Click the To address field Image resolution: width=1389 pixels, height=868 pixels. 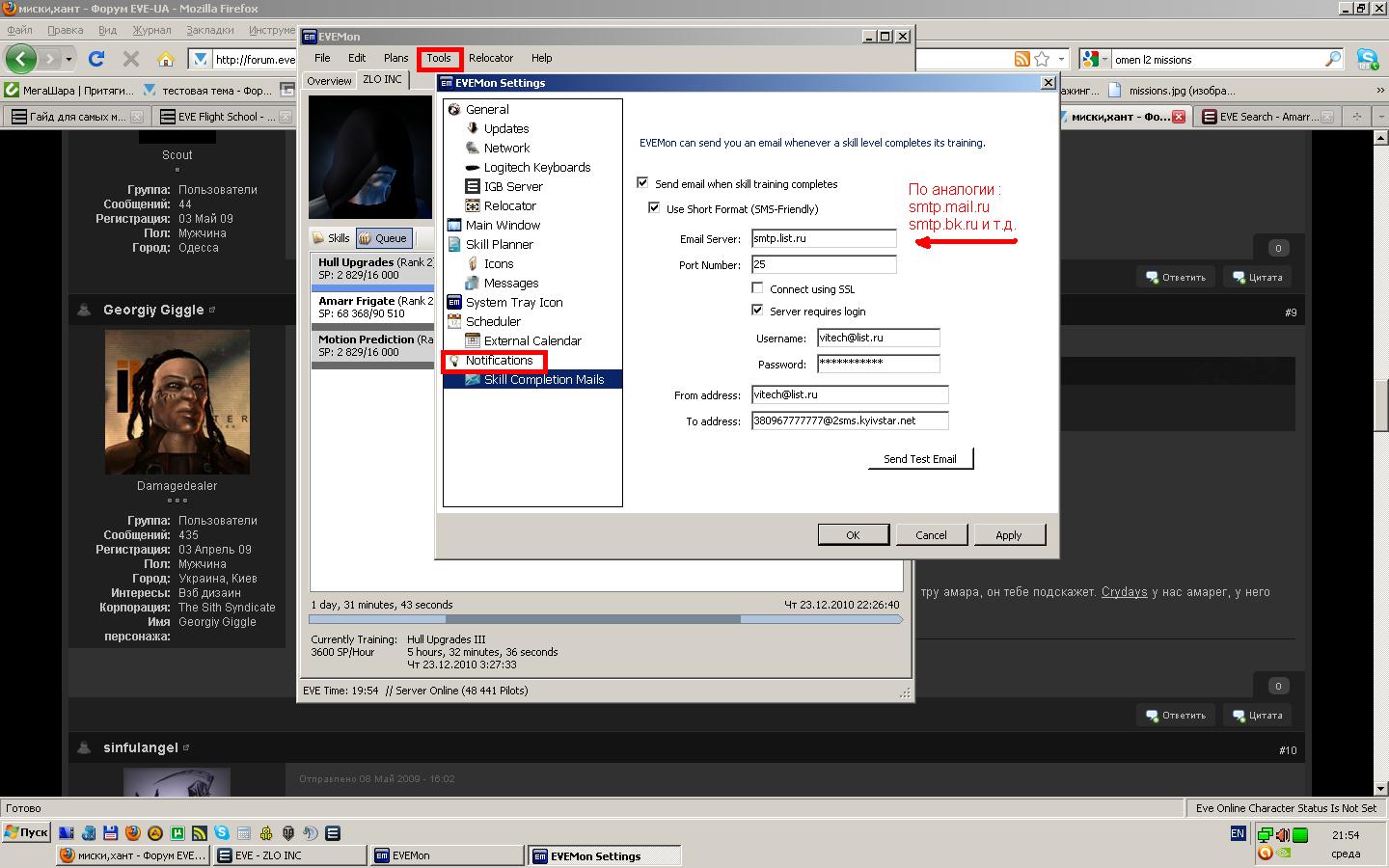850,420
